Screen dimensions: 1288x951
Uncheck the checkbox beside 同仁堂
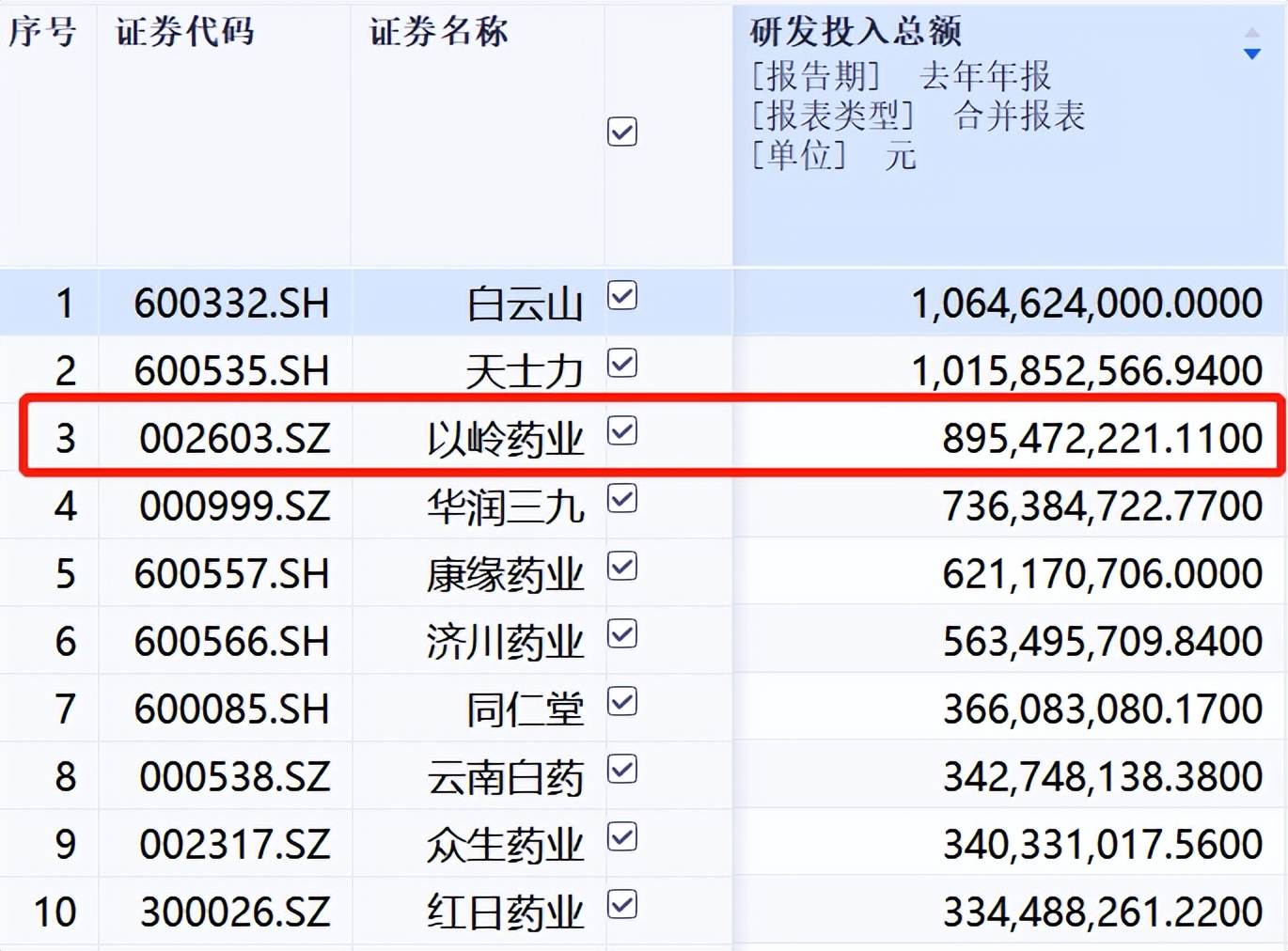click(x=623, y=700)
